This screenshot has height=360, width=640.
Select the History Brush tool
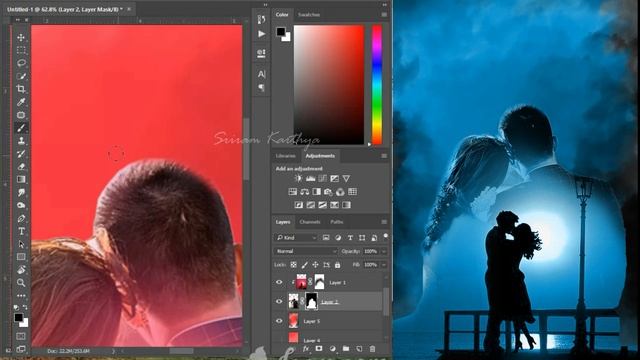tap(21, 153)
